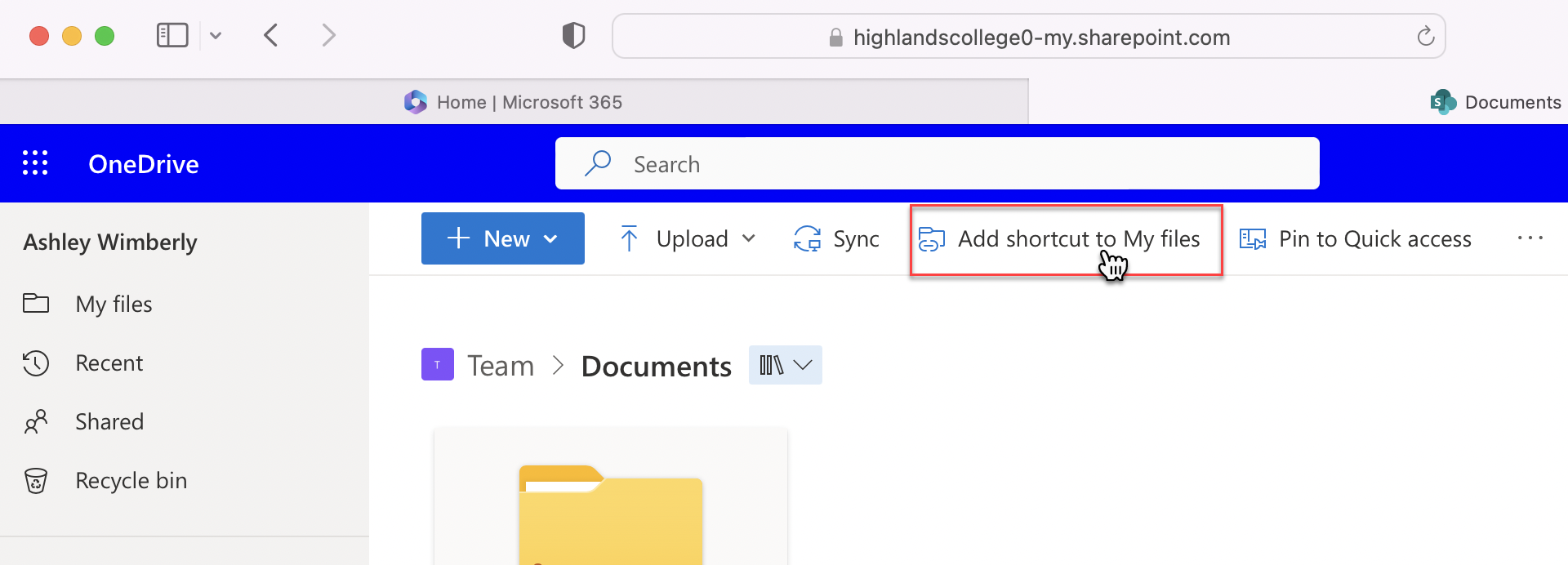Open the toolbar overflow ellipsis menu
Image resolution: width=1568 pixels, height=565 pixels.
pos(1530,238)
